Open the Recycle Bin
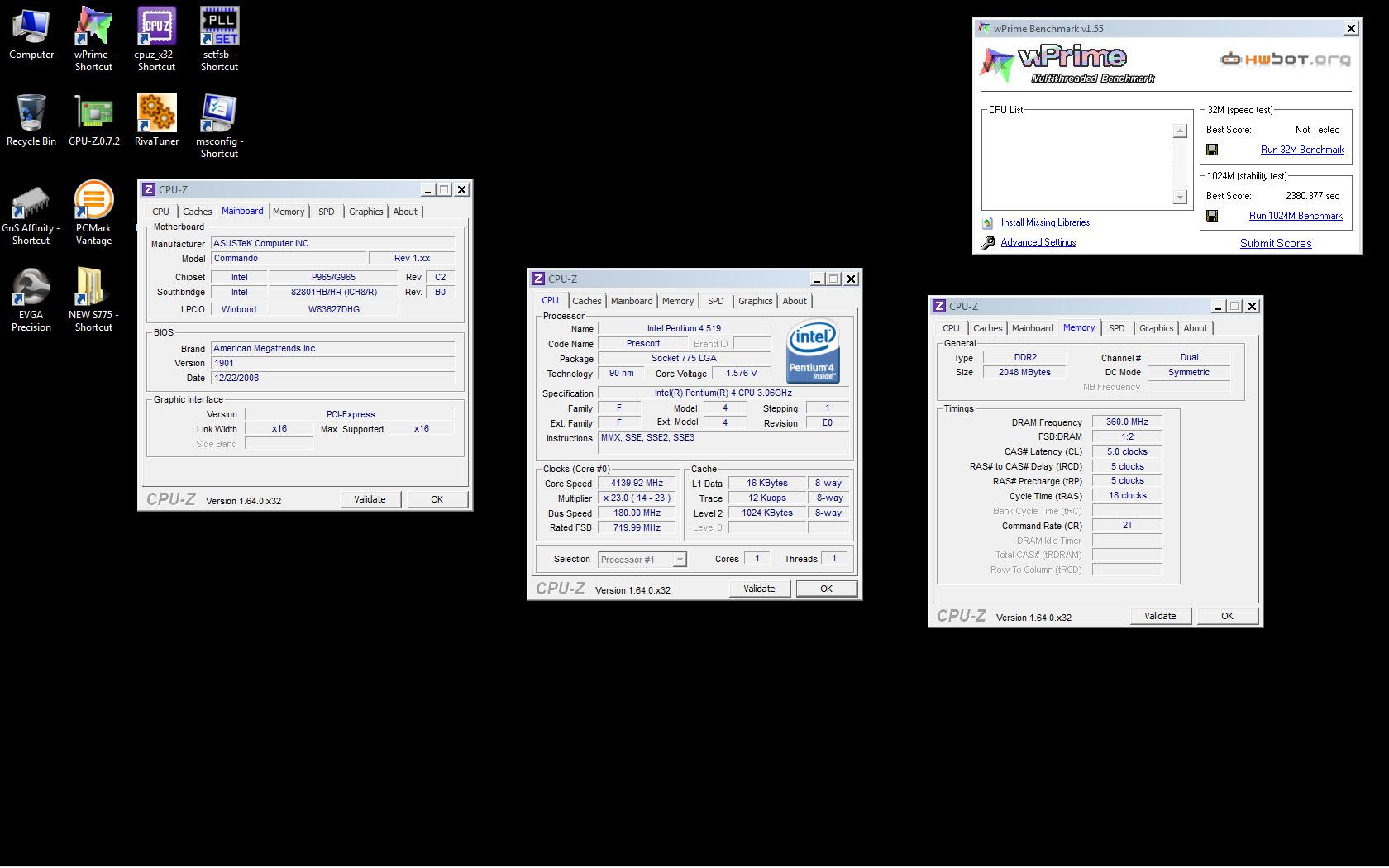1389x868 pixels. [31, 121]
